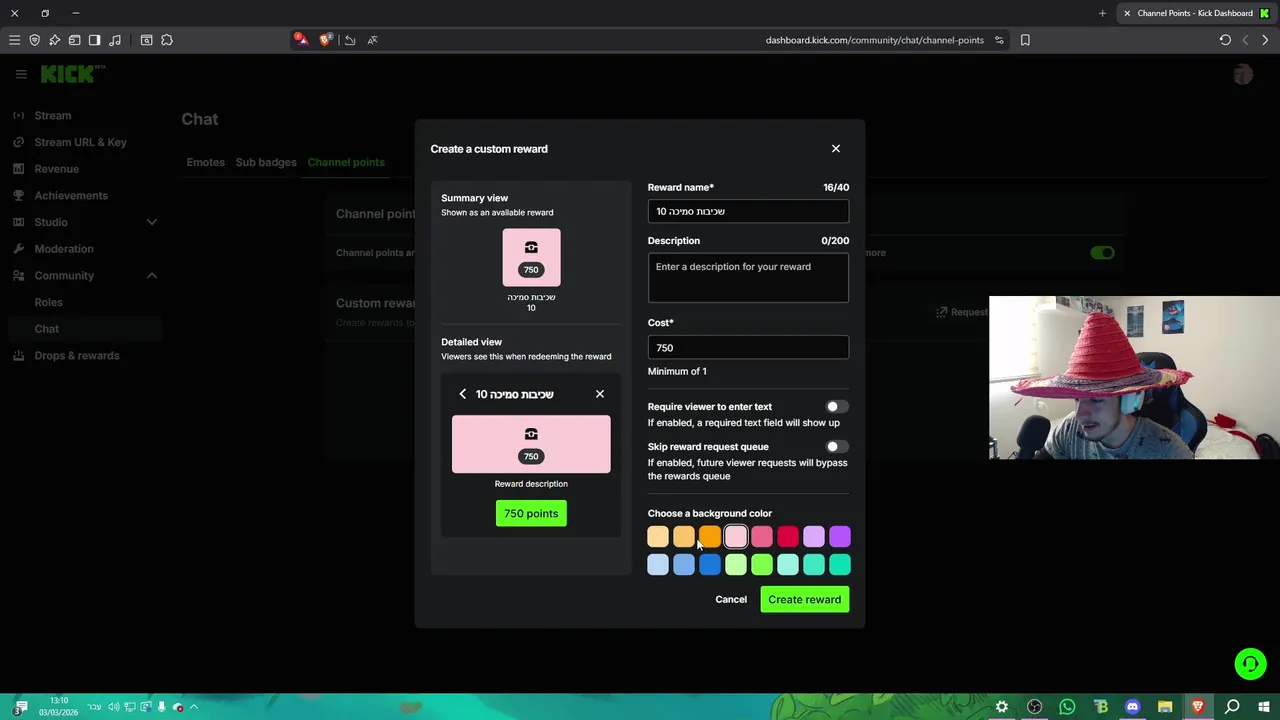This screenshot has height=720, width=1280.
Task: Toggle the Channel points switch behind the dialog
Action: tap(1102, 253)
